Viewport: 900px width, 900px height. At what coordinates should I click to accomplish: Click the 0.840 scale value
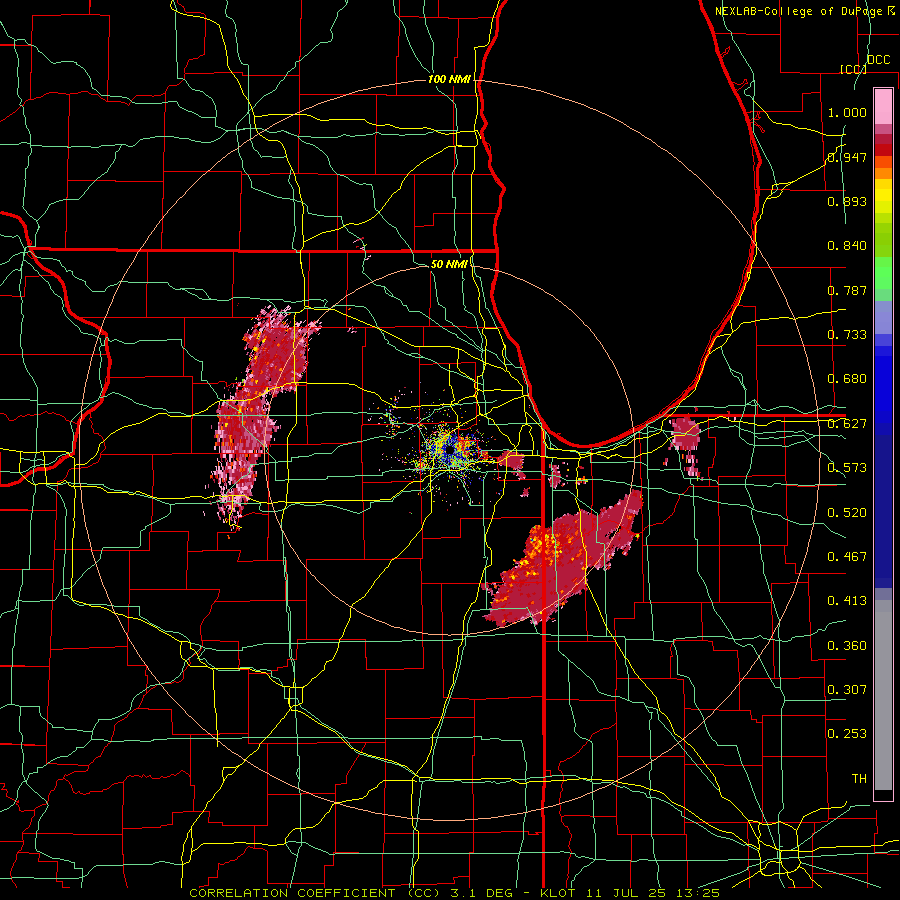click(x=847, y=246)
